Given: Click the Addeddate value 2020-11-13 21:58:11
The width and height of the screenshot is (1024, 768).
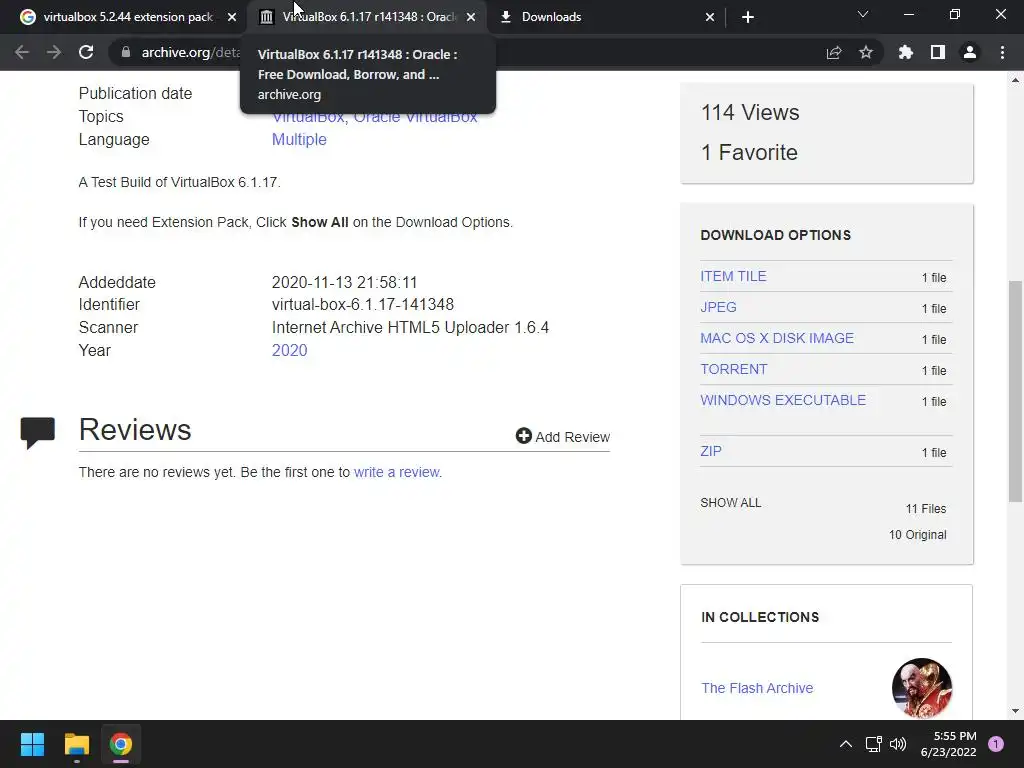Looking at the screenshot, I should (344, 282).
